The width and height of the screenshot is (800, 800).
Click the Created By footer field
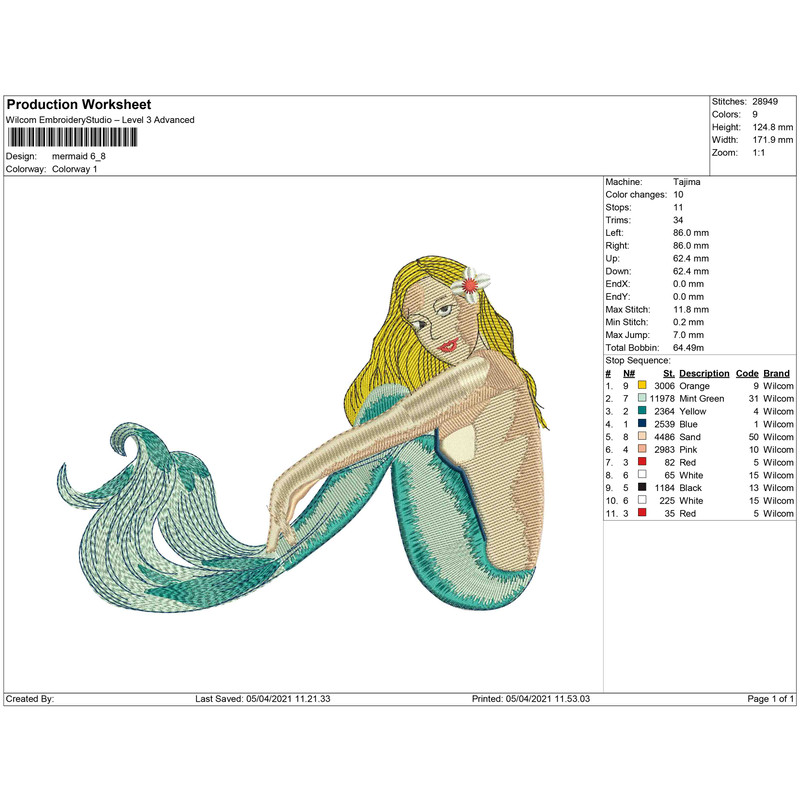click(x=30, y=700)
